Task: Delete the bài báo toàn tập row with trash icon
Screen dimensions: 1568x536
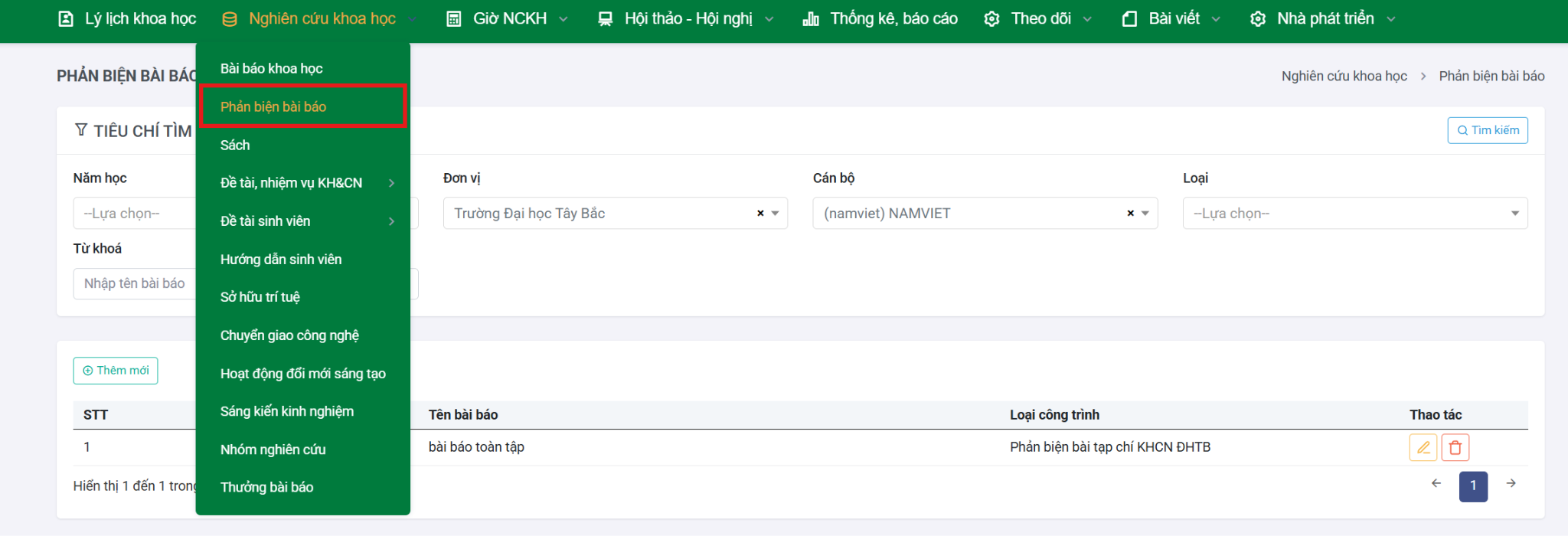Action: coord(1455,447)
